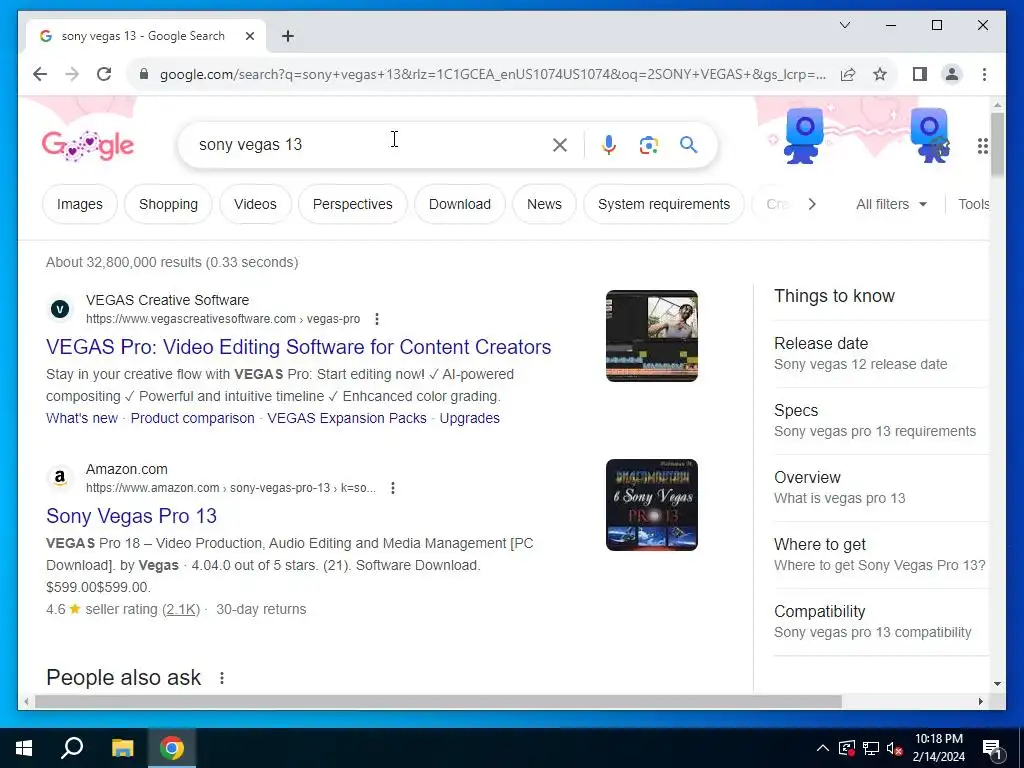Open the People also ask options dots
This screenshot has width=1024, height=768.
coord(222,679)
